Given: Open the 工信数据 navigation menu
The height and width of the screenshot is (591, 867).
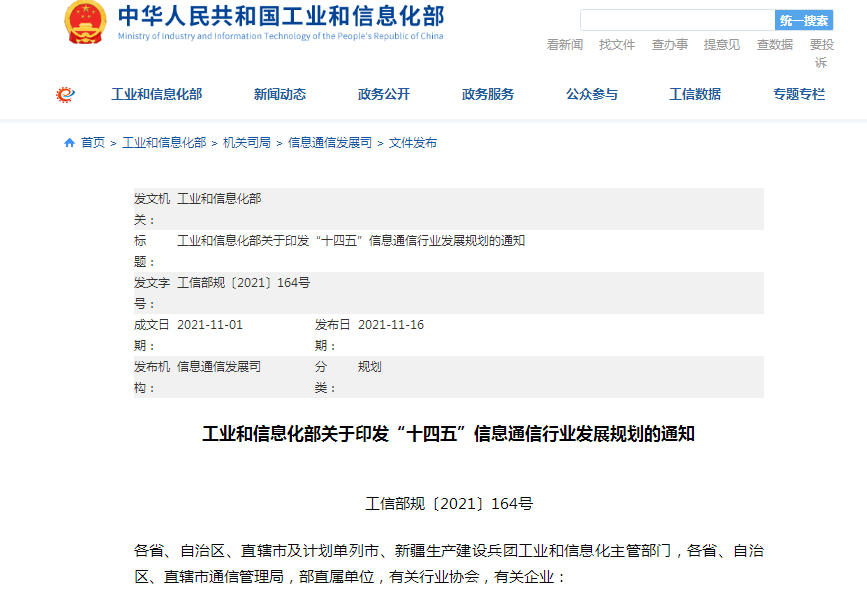Looking at the screenshot, I should (x=695, y=94).
